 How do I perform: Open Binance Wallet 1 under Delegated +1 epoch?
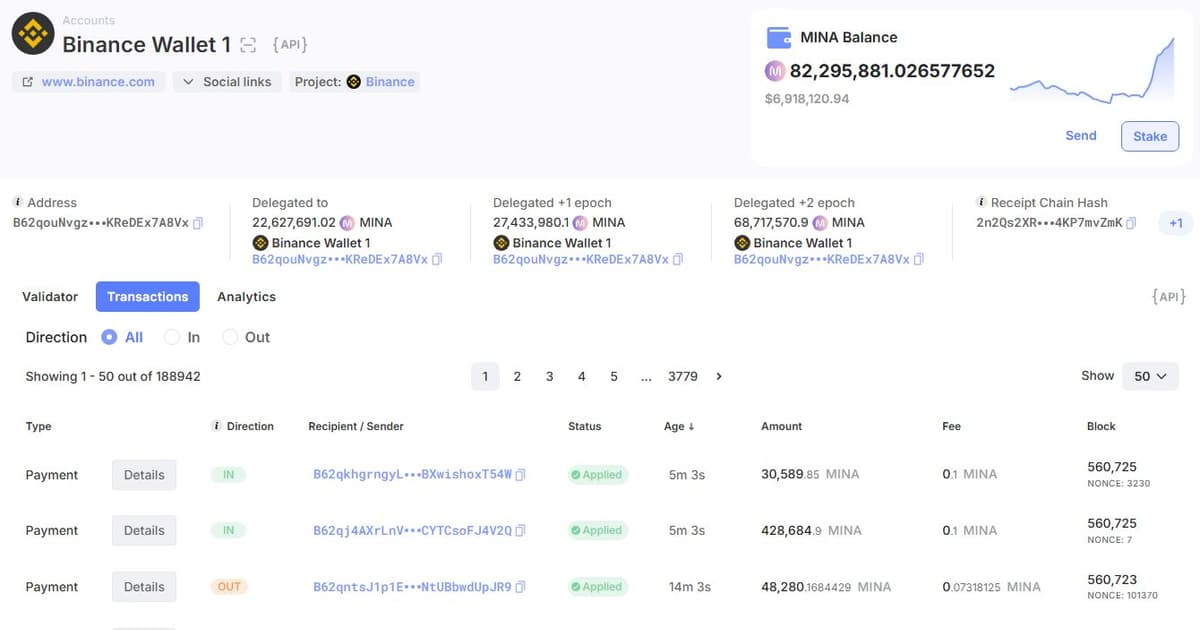click(562, 243)
